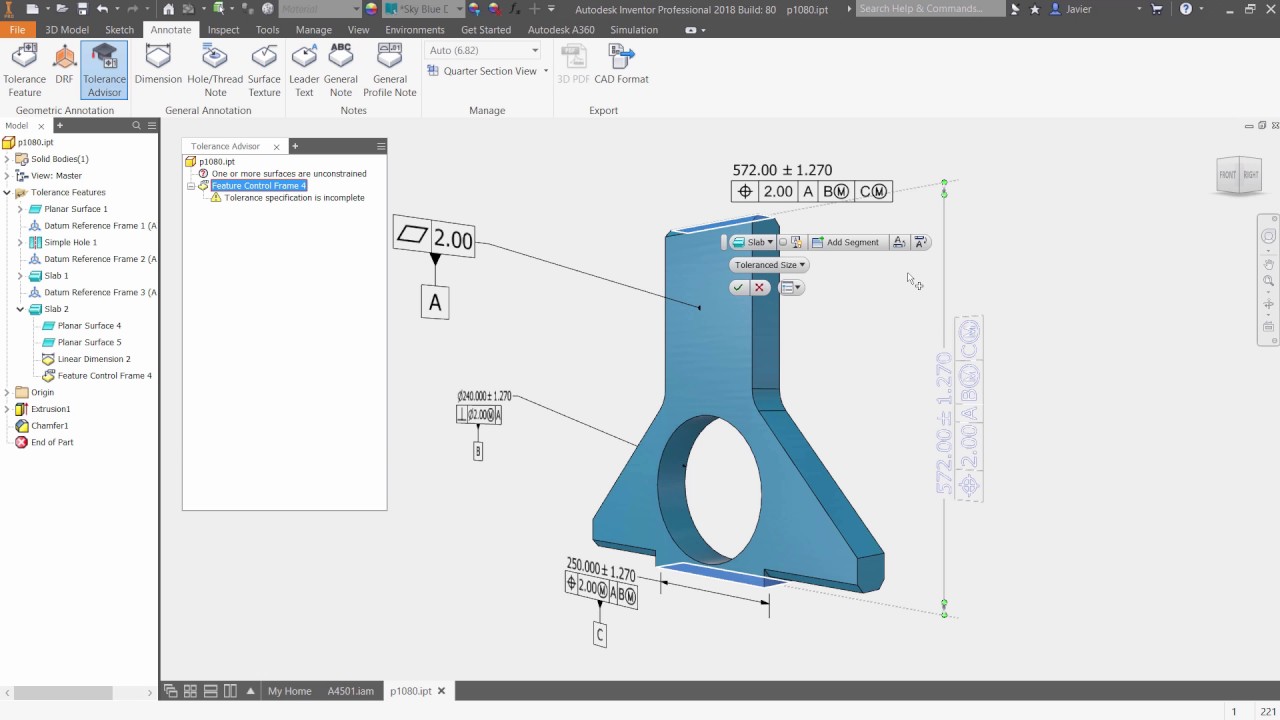Launch the Hole/Thread Note tool

pyautogui.click(x=215, y=70)
